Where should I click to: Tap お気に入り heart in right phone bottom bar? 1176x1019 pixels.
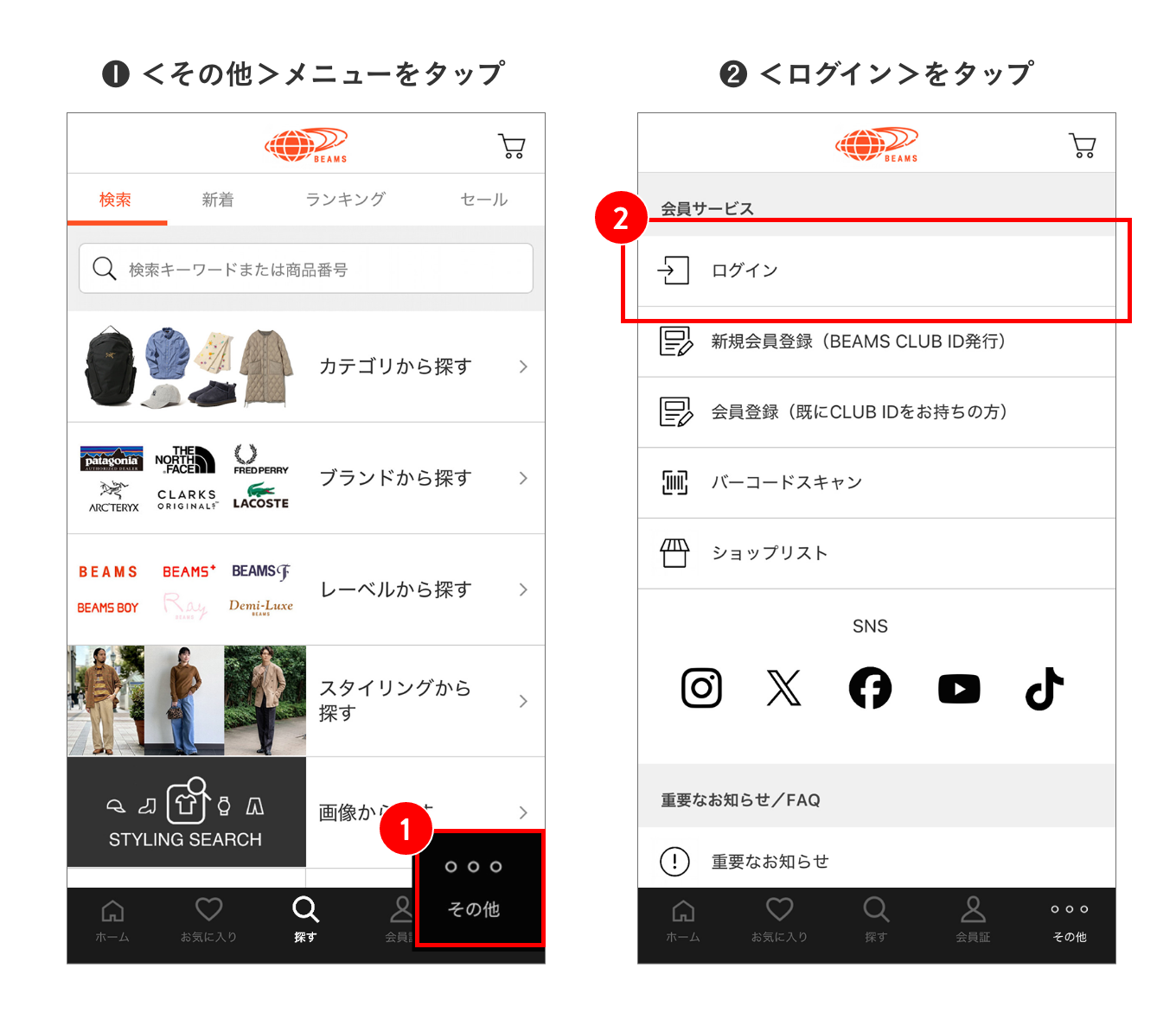click(x=779, y=920)
